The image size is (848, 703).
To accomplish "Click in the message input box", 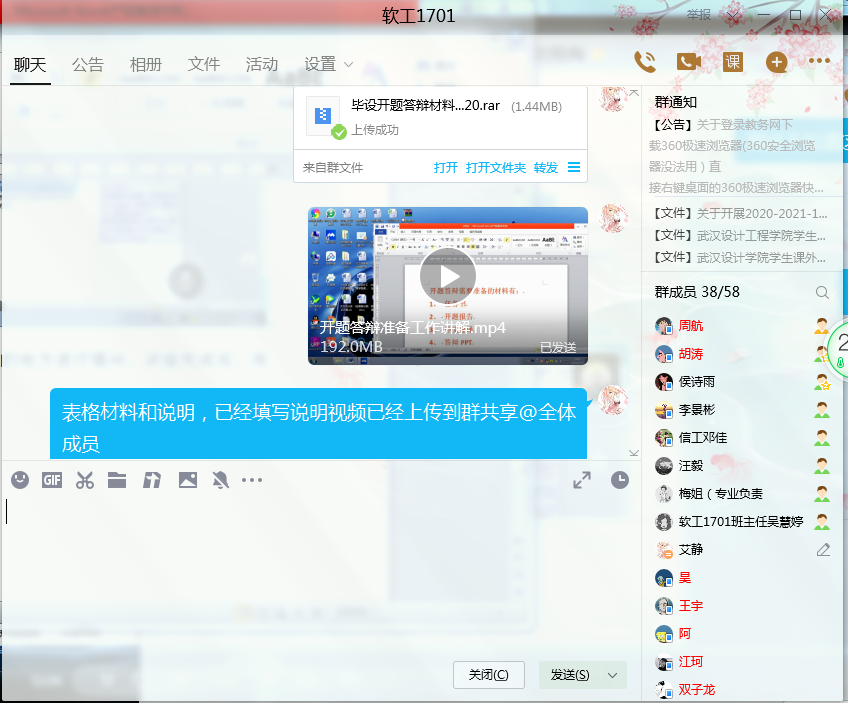I will (300, 570).
